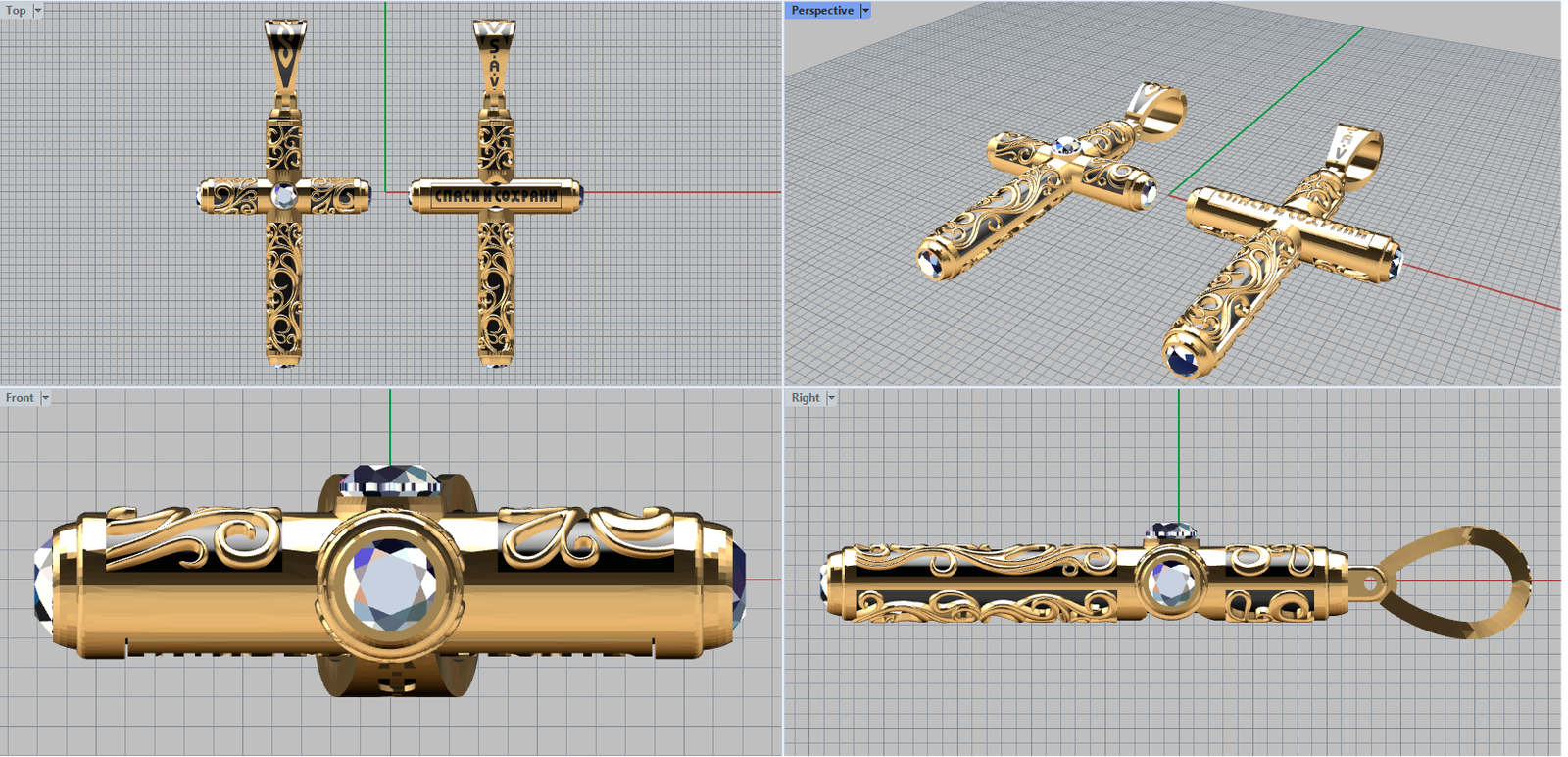Click the Perspective viewport title label
The image size is (1568, 757).
821,11
